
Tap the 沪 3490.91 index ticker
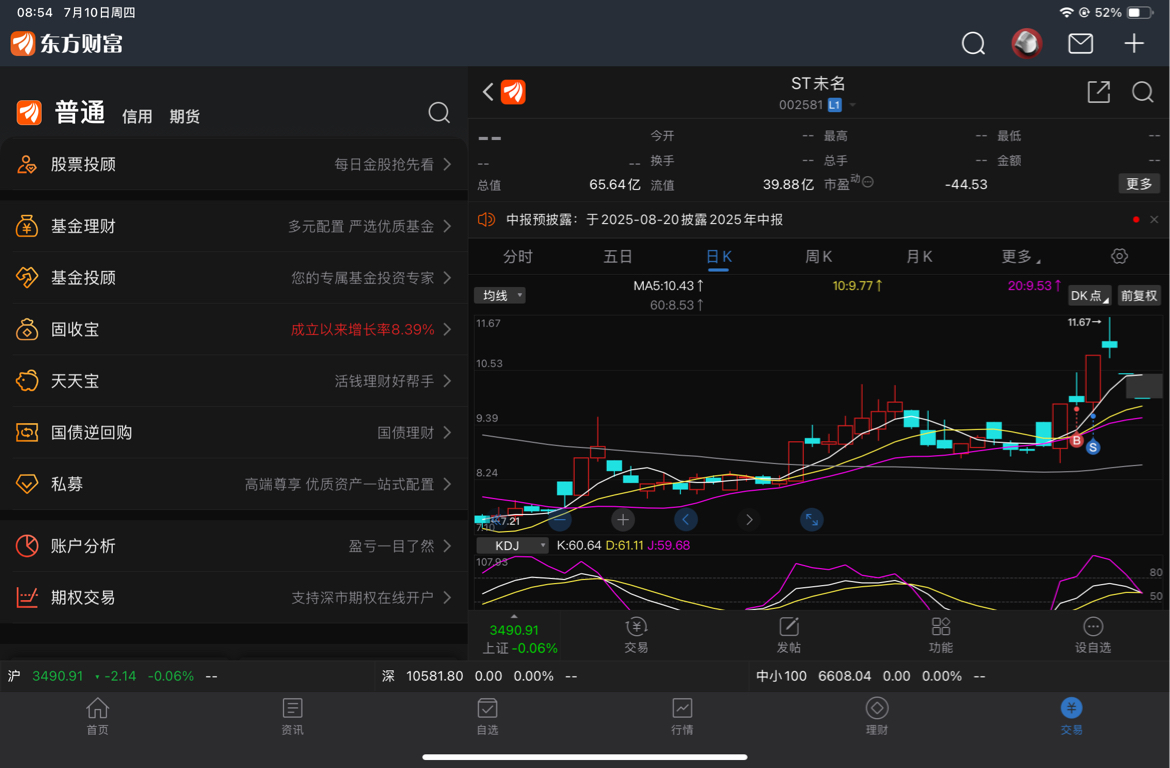(113, 676)
